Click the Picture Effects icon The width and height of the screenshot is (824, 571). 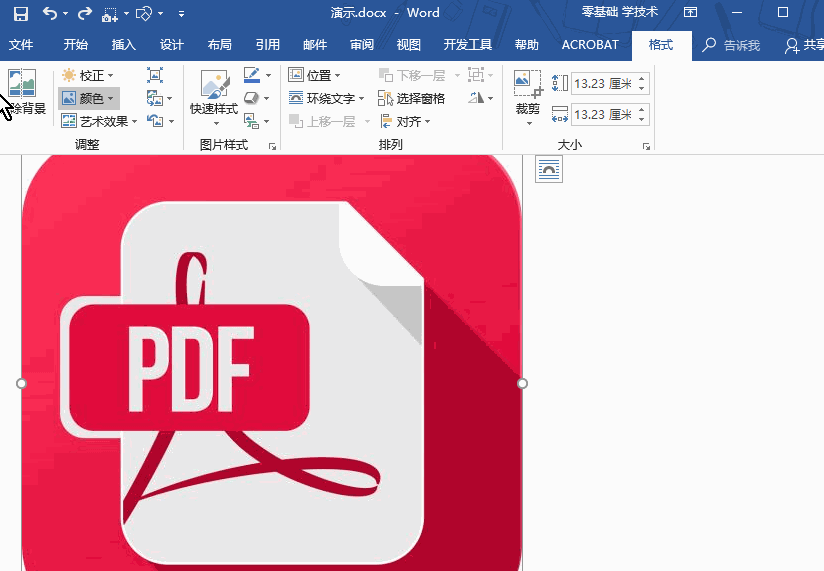coord(252,98)
